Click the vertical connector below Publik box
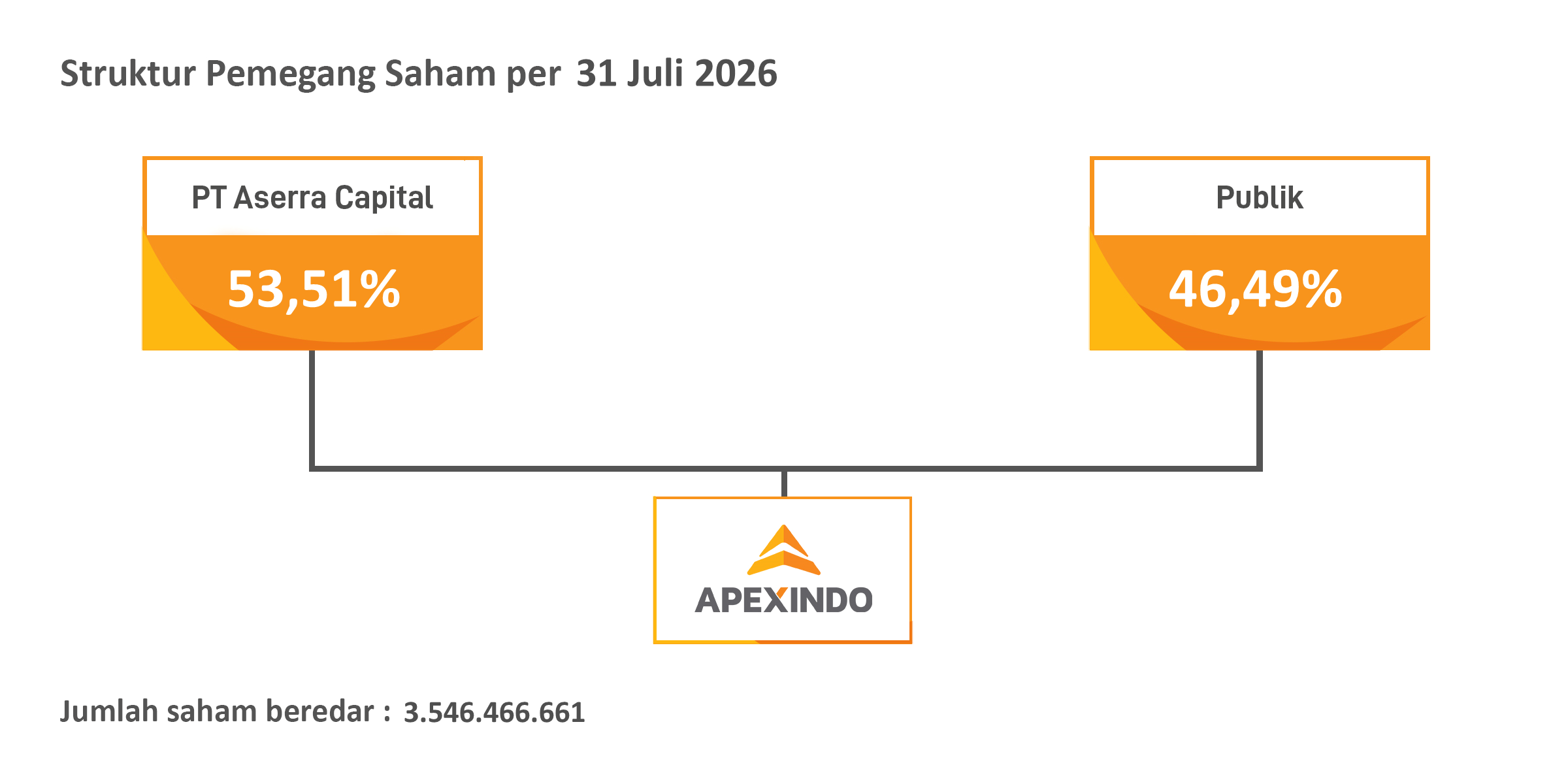Screen dimensions: 1568x784 coord(1260,408)
